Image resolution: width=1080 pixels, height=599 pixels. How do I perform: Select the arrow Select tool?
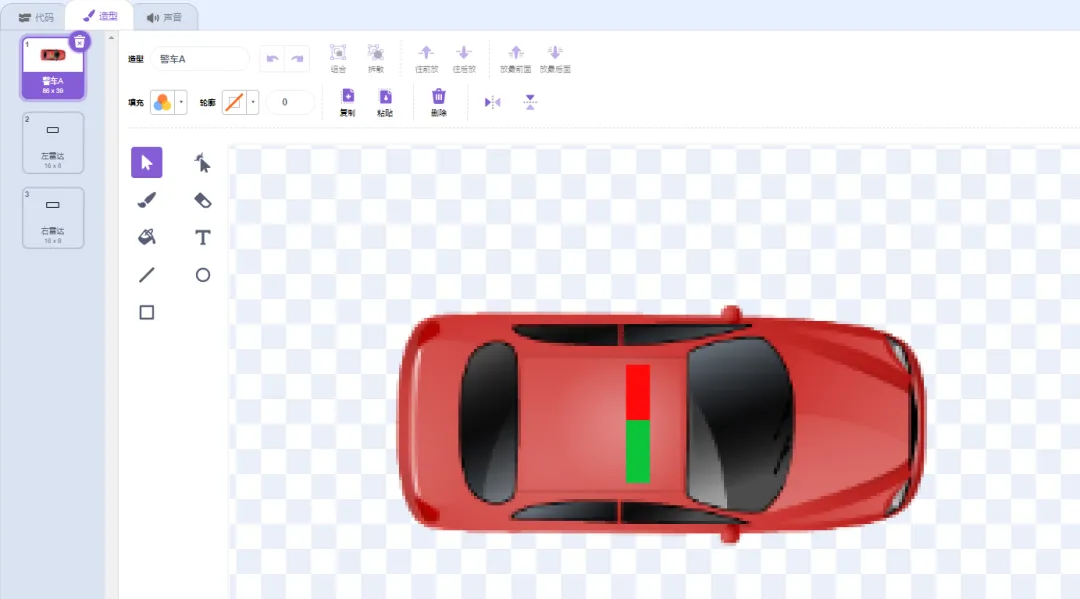tap(147, 162)
